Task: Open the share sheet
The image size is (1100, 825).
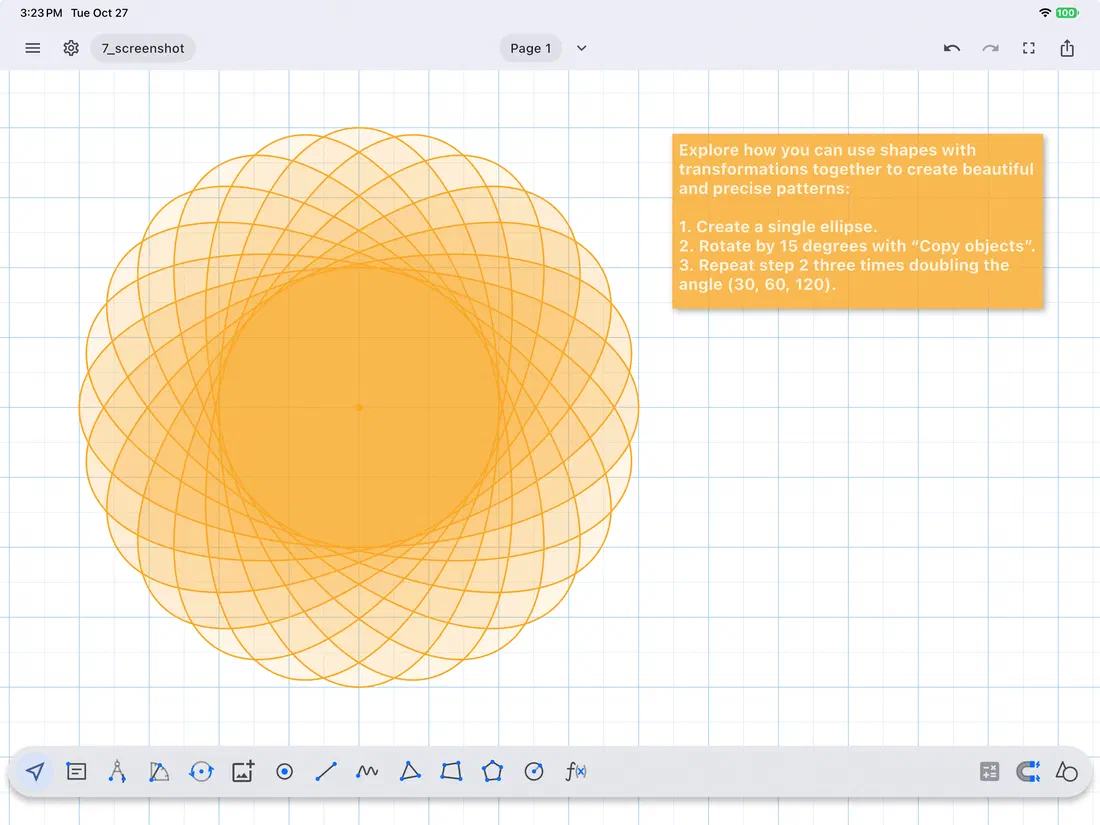Action: pos(1067,48)
